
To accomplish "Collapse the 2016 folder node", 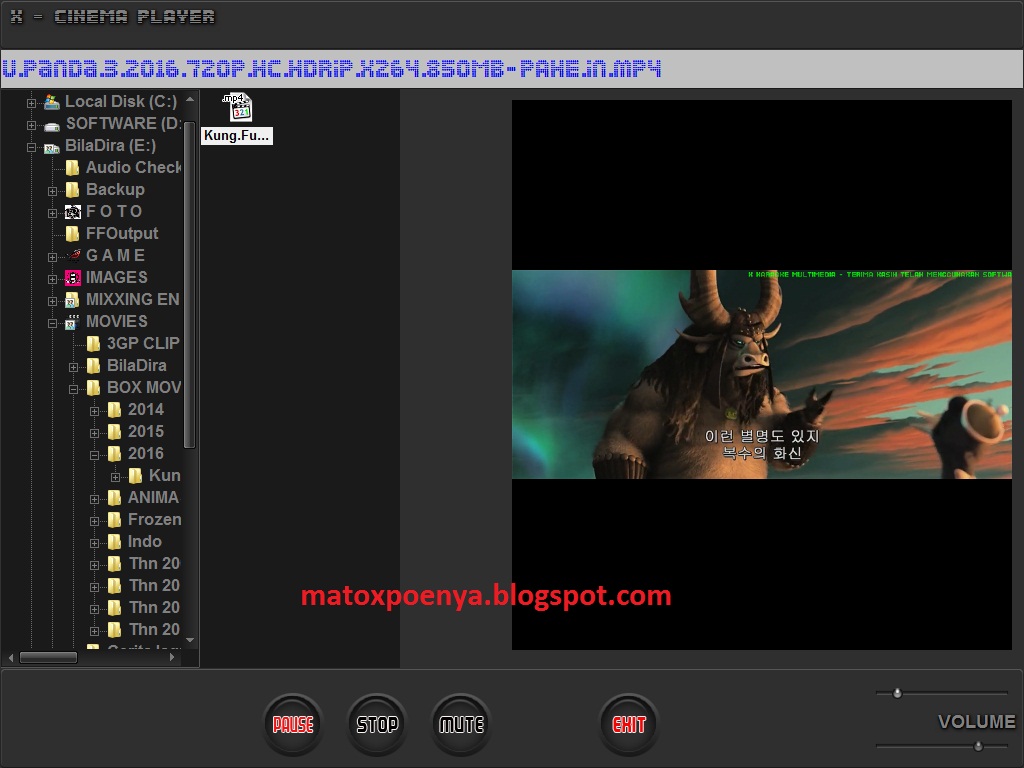I will 94,455.
